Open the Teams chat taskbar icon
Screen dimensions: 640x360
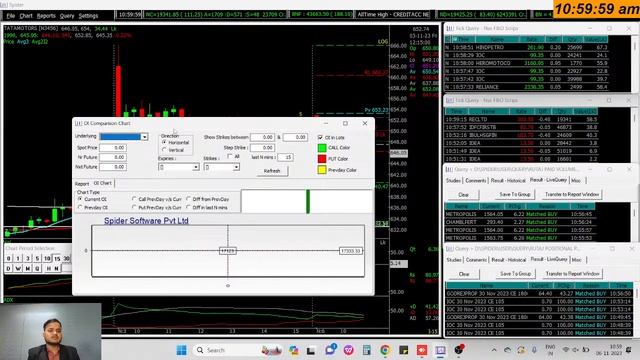click(x=331, y=350)
